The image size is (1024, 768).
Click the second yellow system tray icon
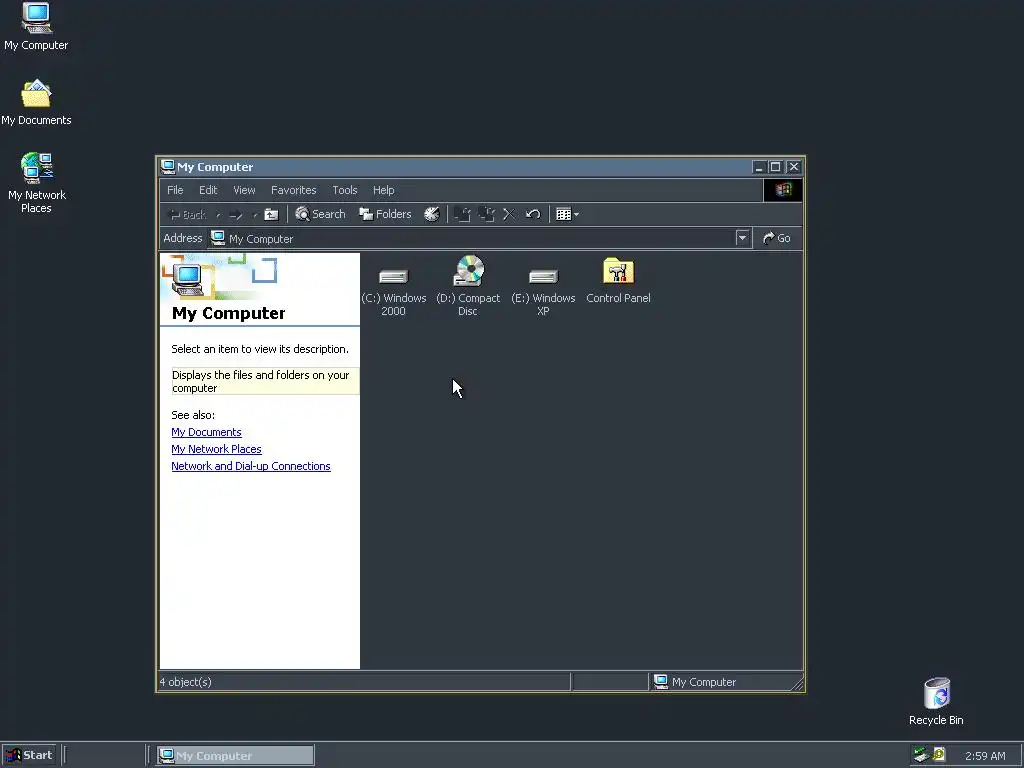point(939,754)
